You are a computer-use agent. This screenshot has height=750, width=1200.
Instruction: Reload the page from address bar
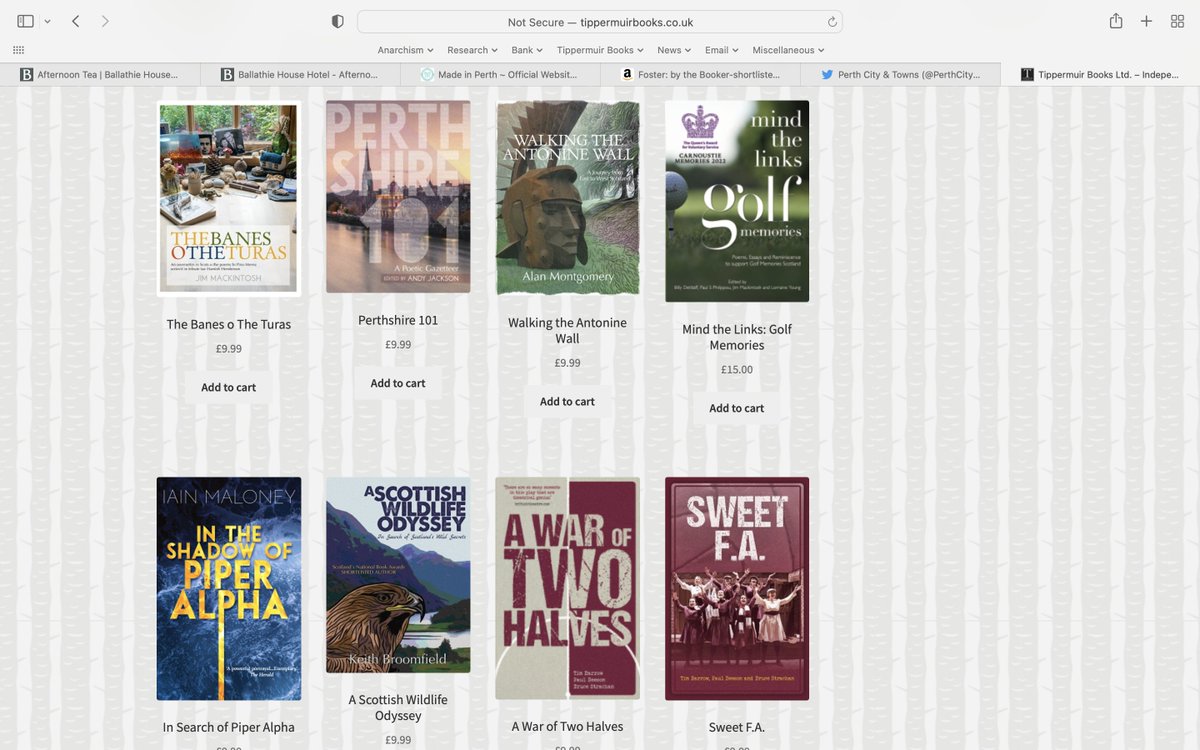(x=832, y=22)
